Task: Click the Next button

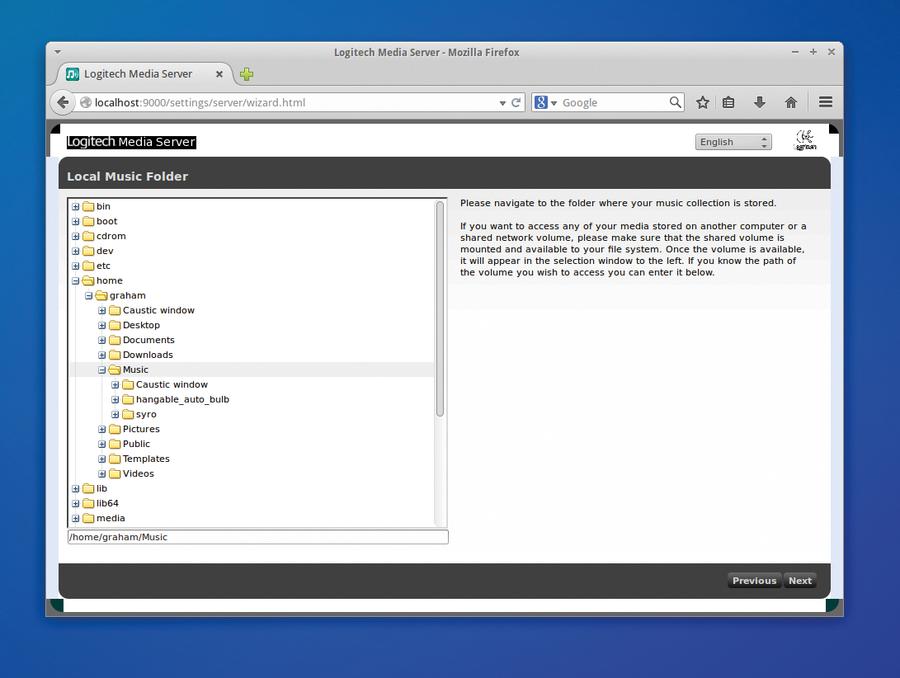Action: tap(800, 580)
